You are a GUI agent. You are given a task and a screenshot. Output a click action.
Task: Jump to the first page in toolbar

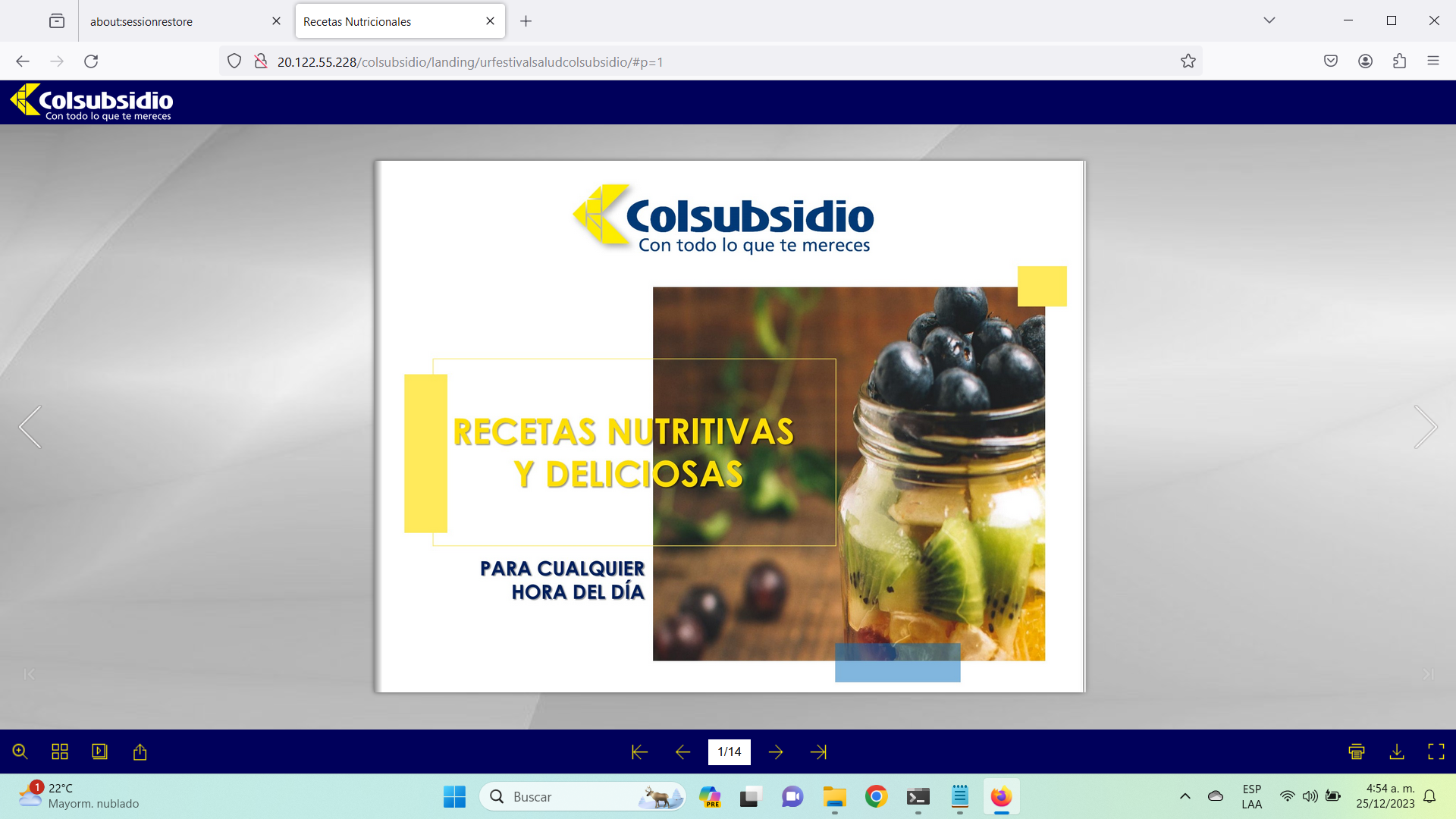pyautogui.click(x=639, y=752)
